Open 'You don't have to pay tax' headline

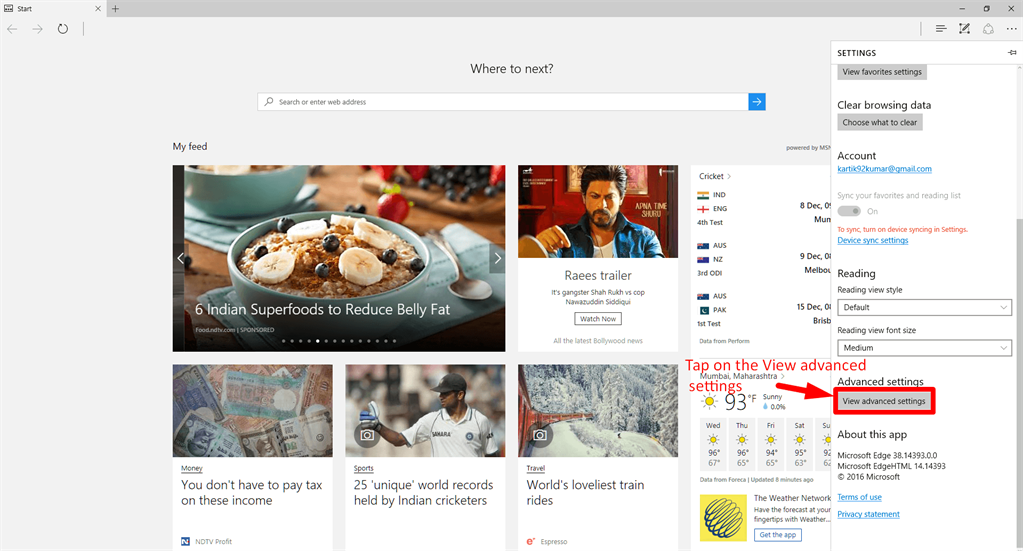click(251, 492)
